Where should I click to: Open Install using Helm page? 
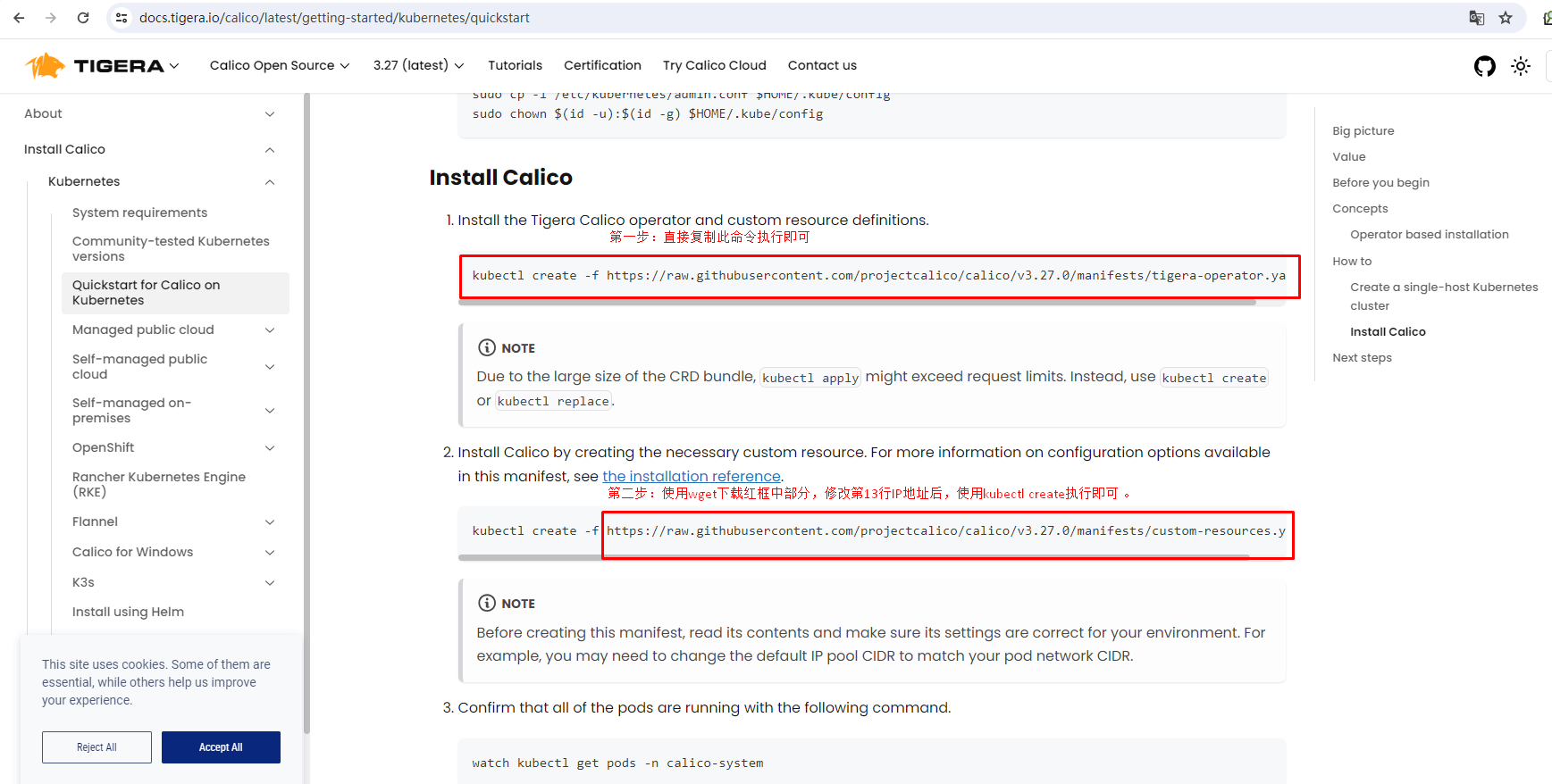click(x=128, y=612)
